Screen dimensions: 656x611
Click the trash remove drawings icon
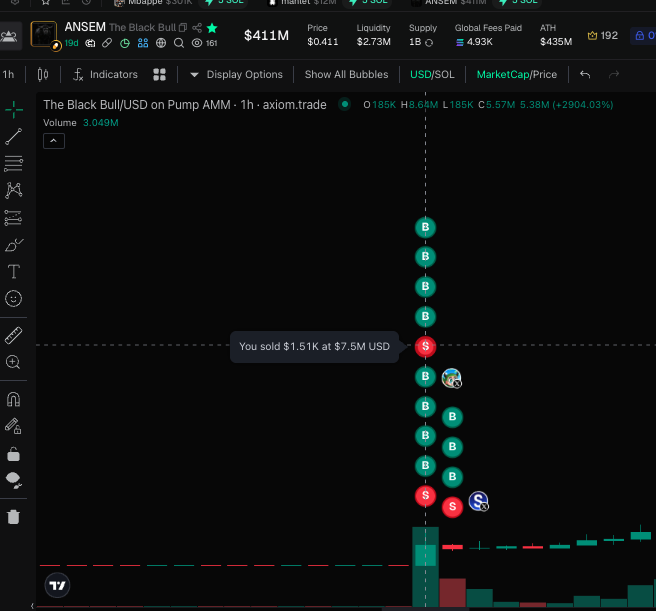(13, 517)
